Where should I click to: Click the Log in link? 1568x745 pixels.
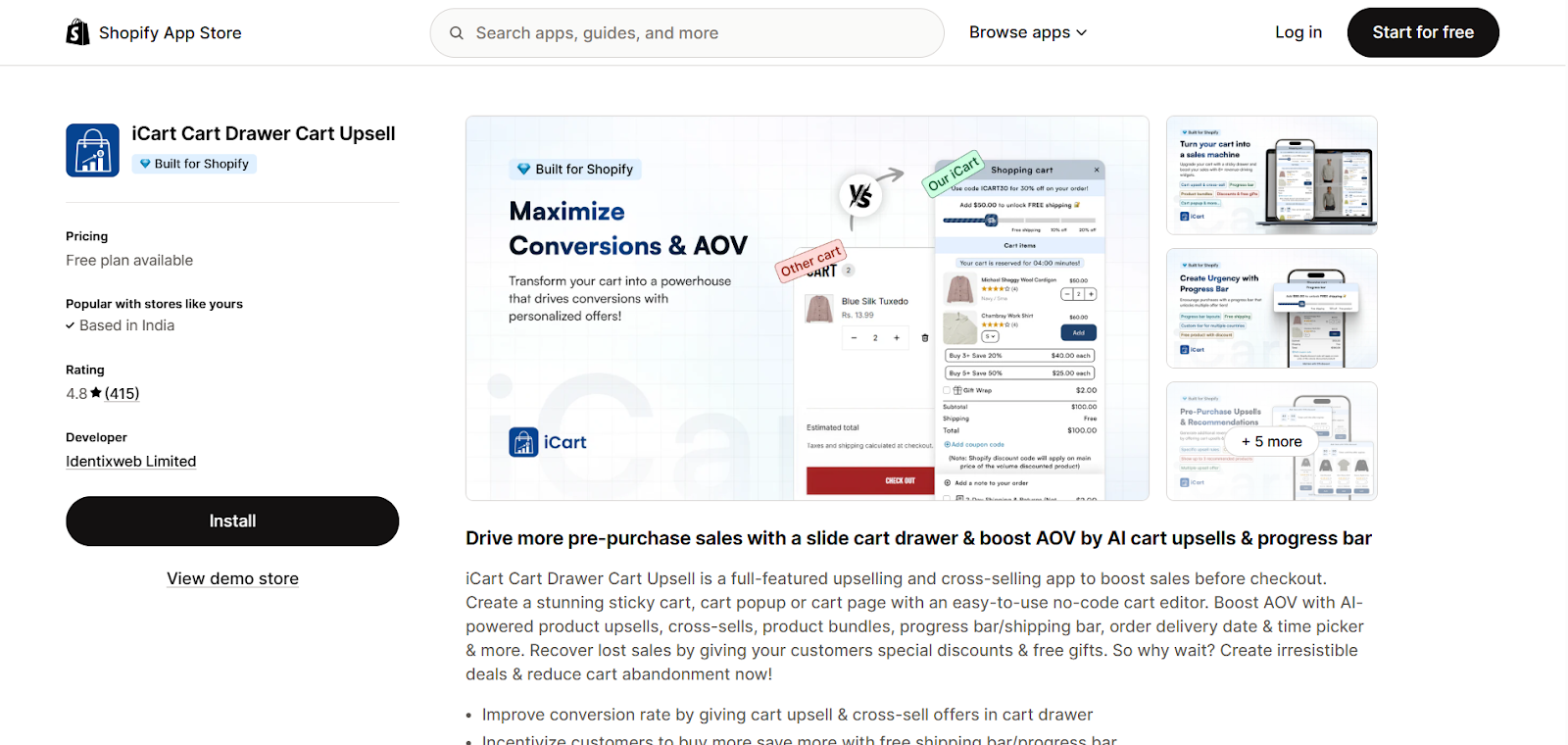click(1298, 32)
